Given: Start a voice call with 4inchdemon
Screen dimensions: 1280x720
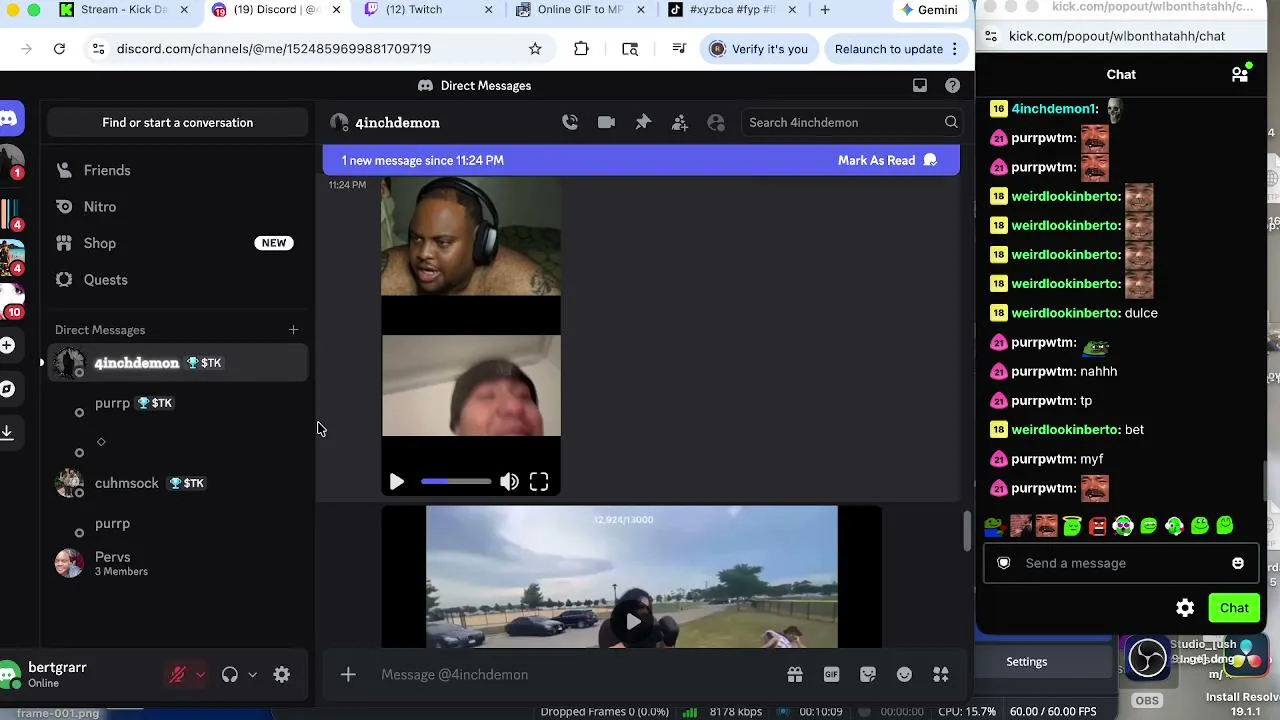Looking at the screenshot, I should pos(570,122).
